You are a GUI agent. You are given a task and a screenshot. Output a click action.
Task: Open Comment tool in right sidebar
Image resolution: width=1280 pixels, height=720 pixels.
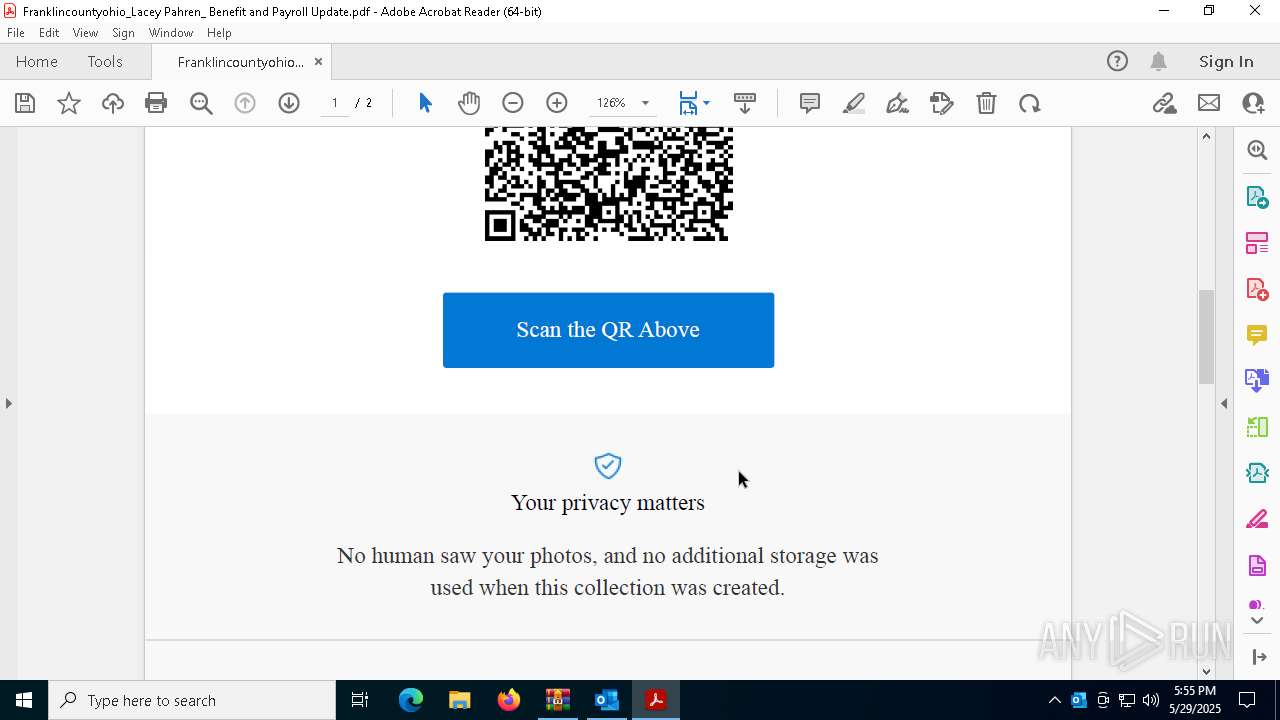click(x=1257, y=335)
